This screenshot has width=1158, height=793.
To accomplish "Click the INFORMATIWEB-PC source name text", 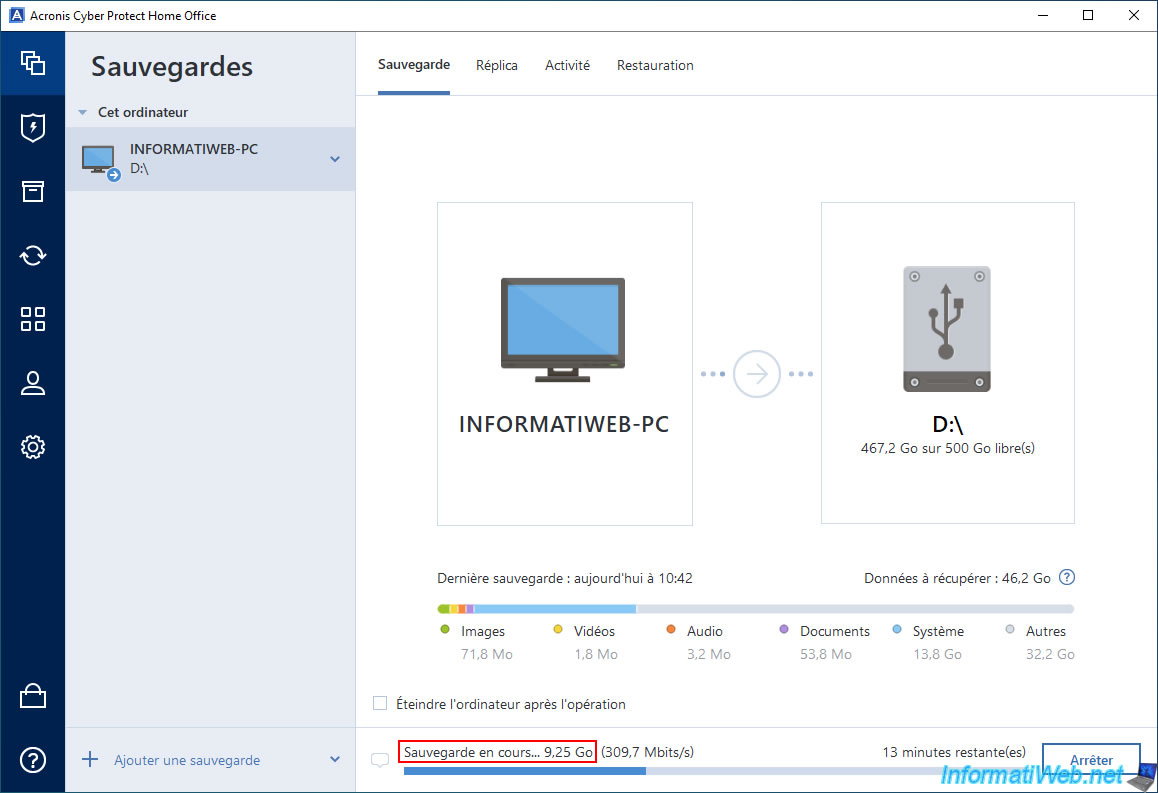I will point(563,425).
